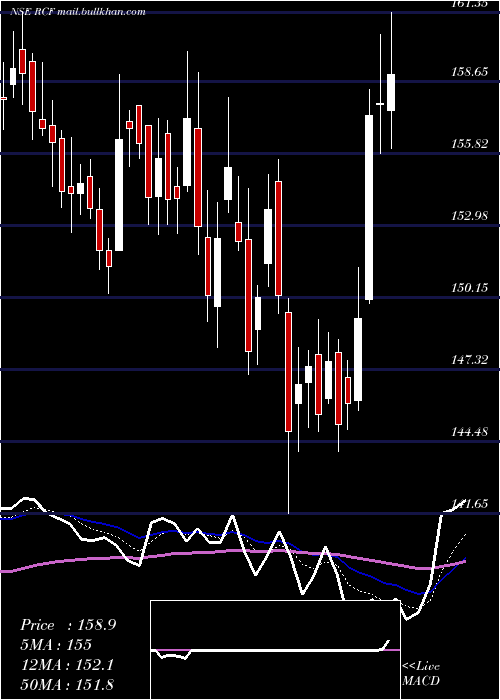
Task: Click the 155.82 price axis label
Action: [x=468, y=144]
